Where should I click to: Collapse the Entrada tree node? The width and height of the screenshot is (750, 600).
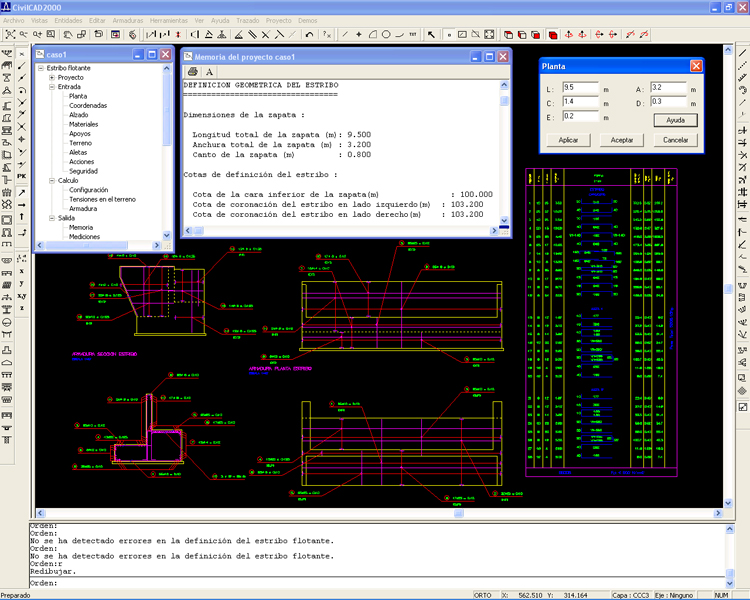(x=52, y=87)
